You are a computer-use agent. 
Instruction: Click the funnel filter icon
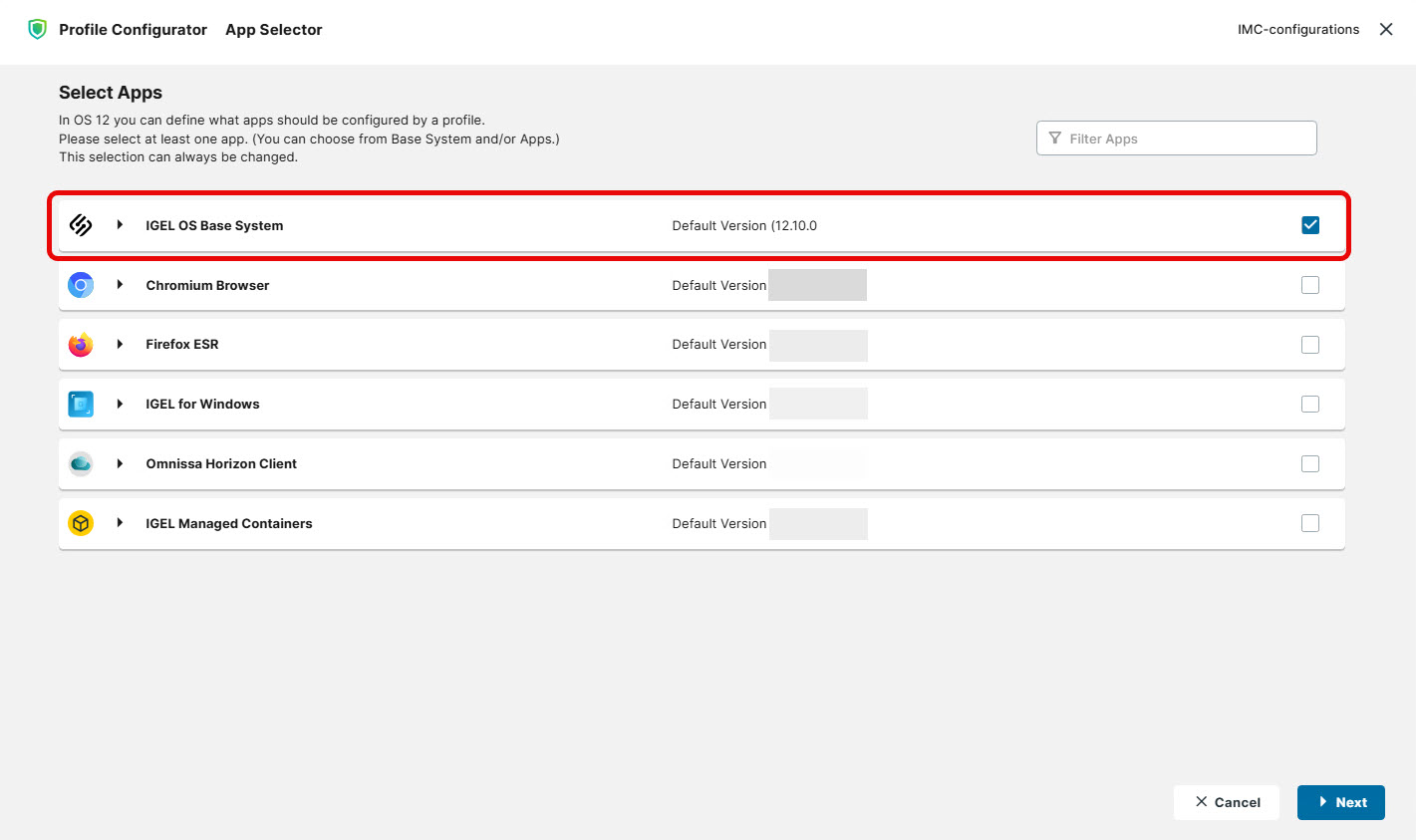coord(1055,139)
